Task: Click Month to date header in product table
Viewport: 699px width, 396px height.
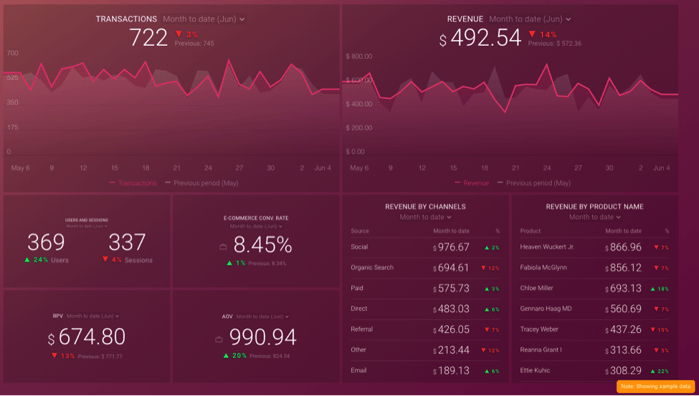Action: [623, 231]
